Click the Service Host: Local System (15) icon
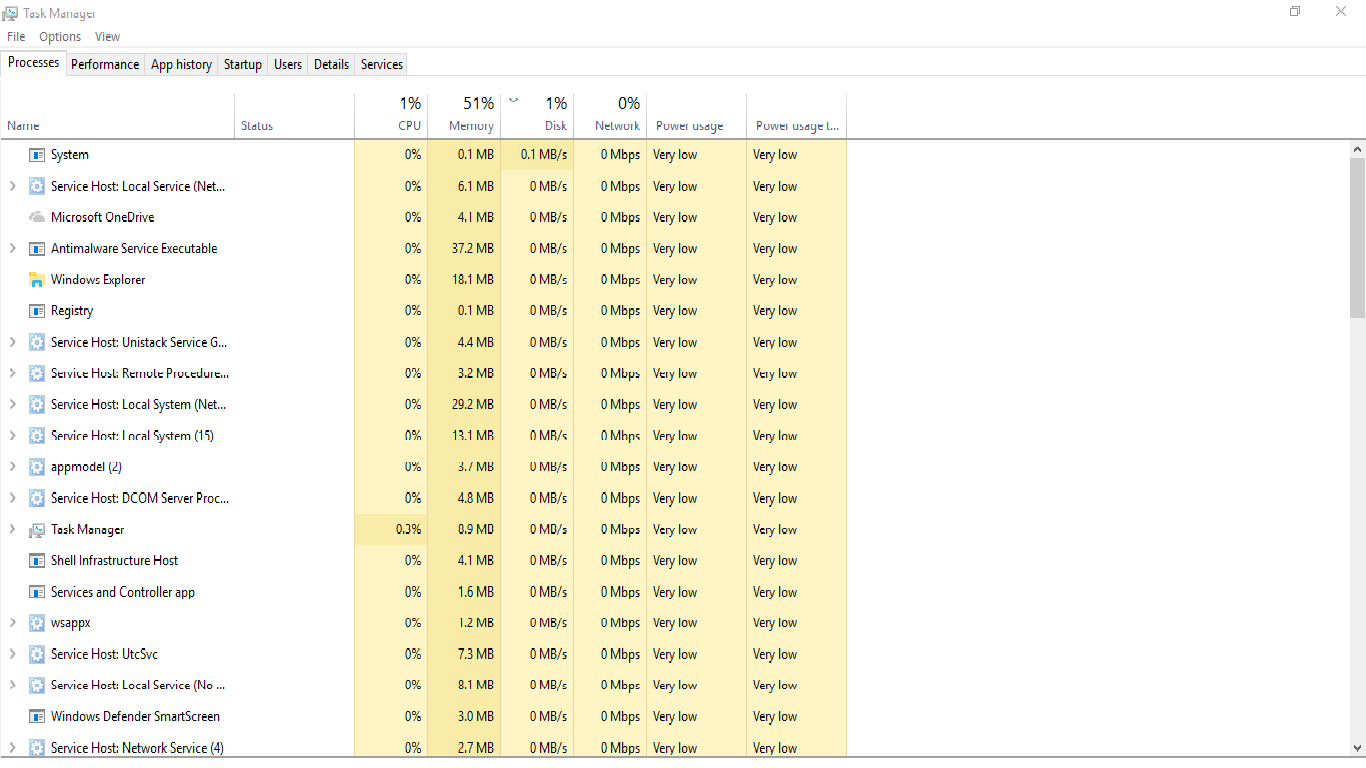This screenshot has width=1366, height=768. (37, 436)
